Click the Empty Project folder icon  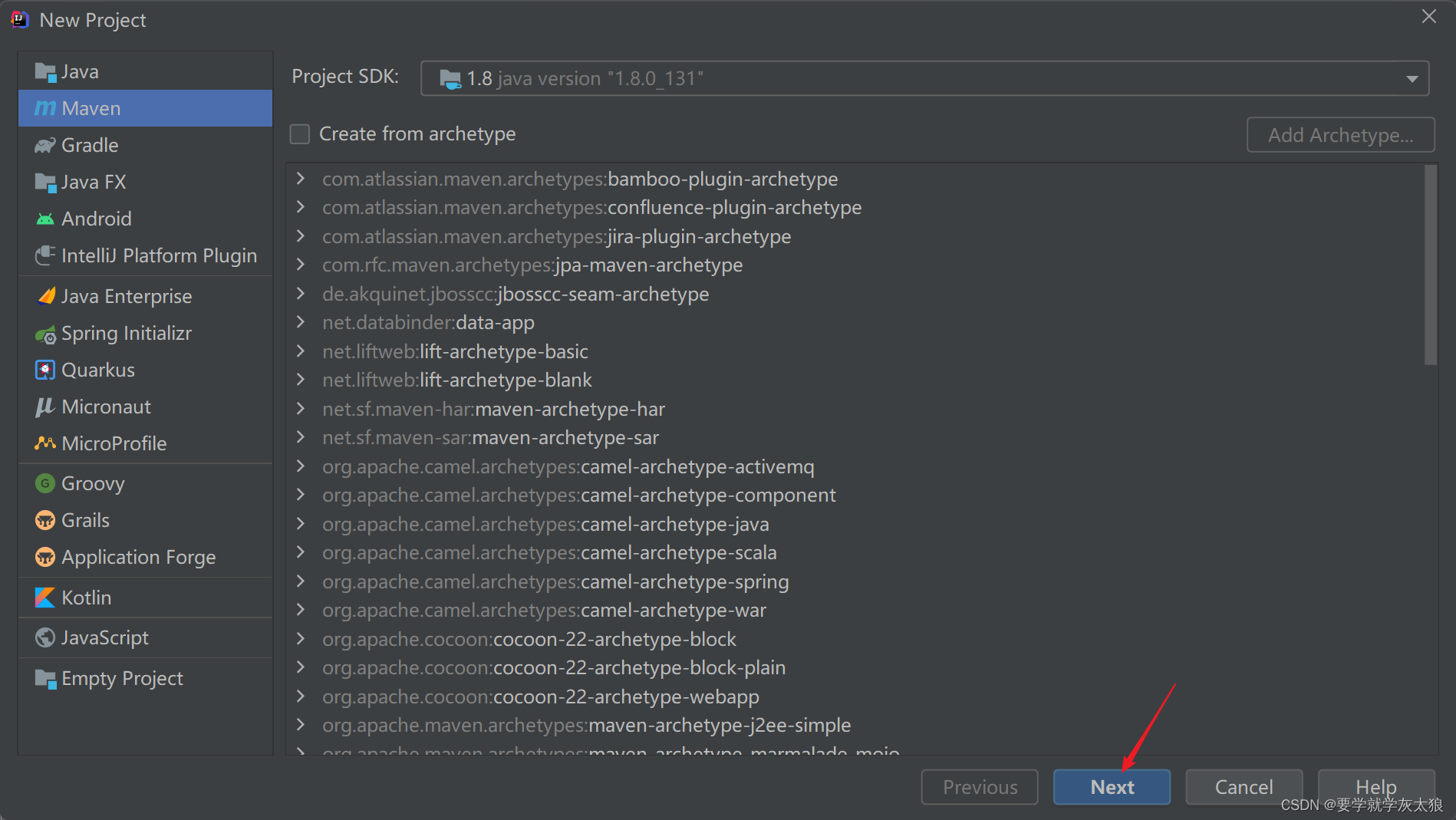pyautogui.click(x=45, y=679)
